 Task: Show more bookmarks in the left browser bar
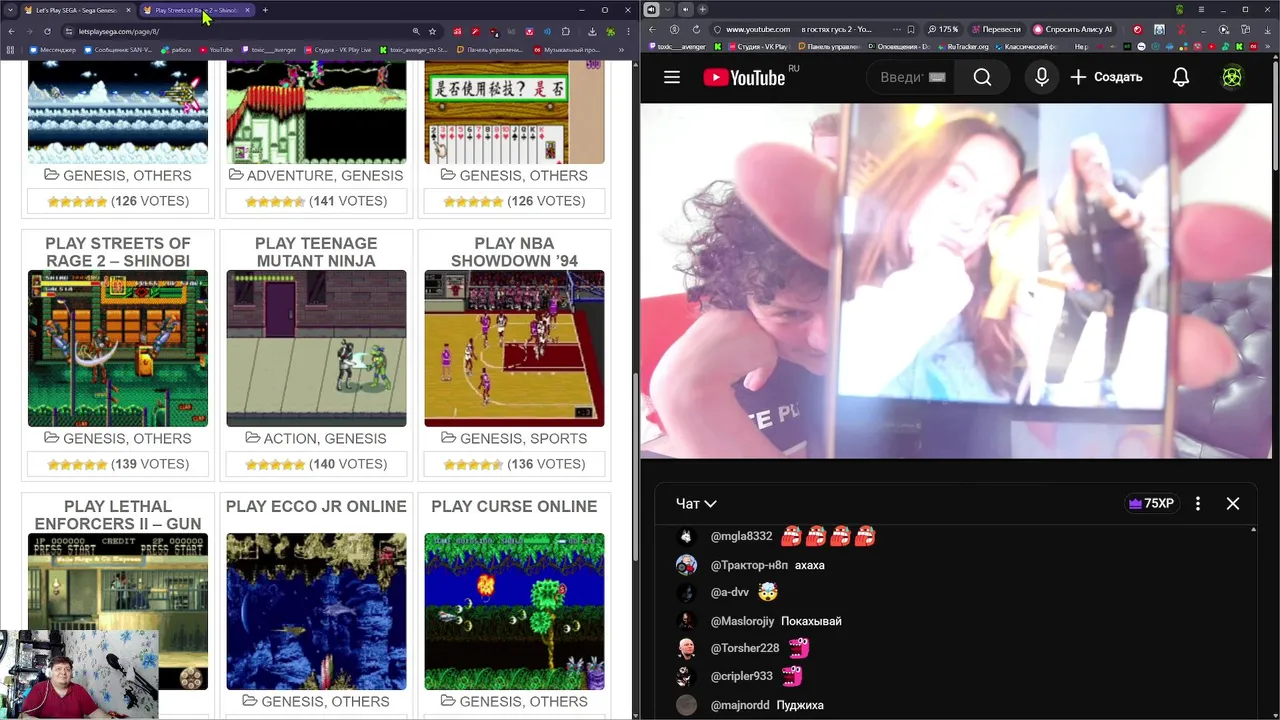621,50
